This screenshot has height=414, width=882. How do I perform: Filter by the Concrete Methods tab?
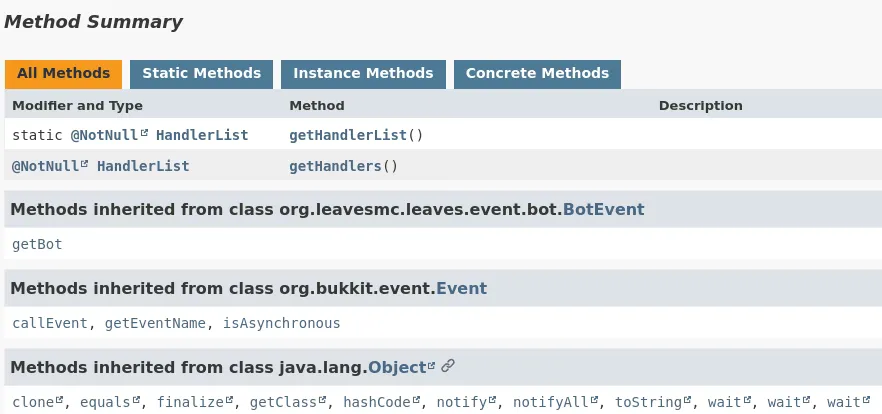[537, 74]
